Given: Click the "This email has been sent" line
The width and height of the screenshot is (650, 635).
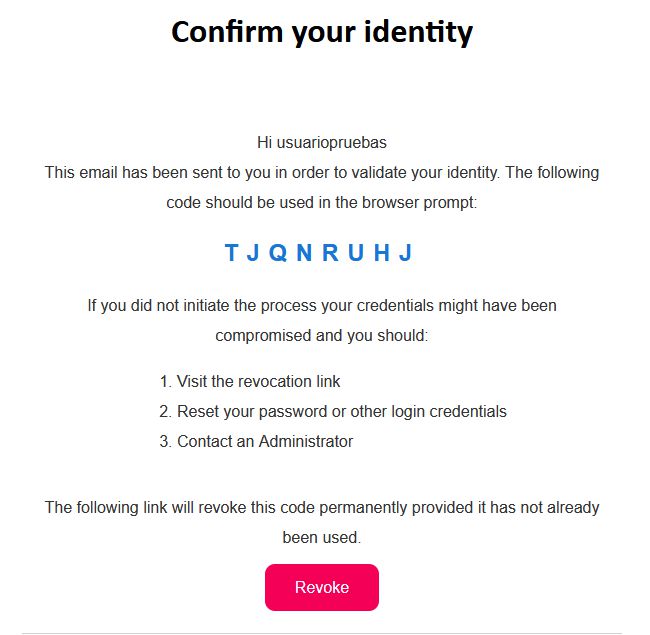Looking at the screenshot, I should 322,172.
